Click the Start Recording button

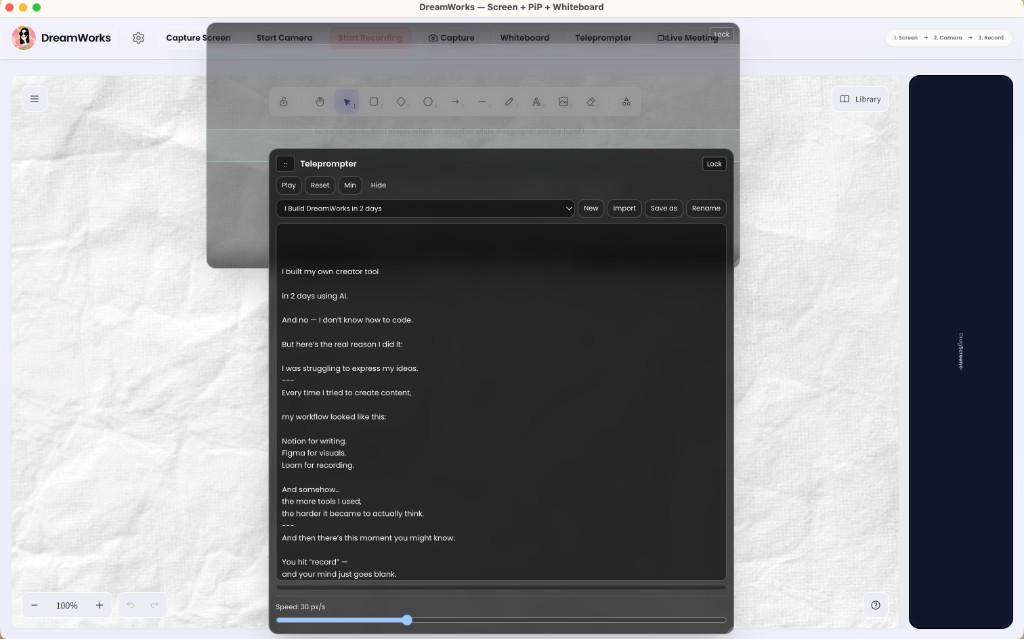pyautogui.click(x=370, y=38)
